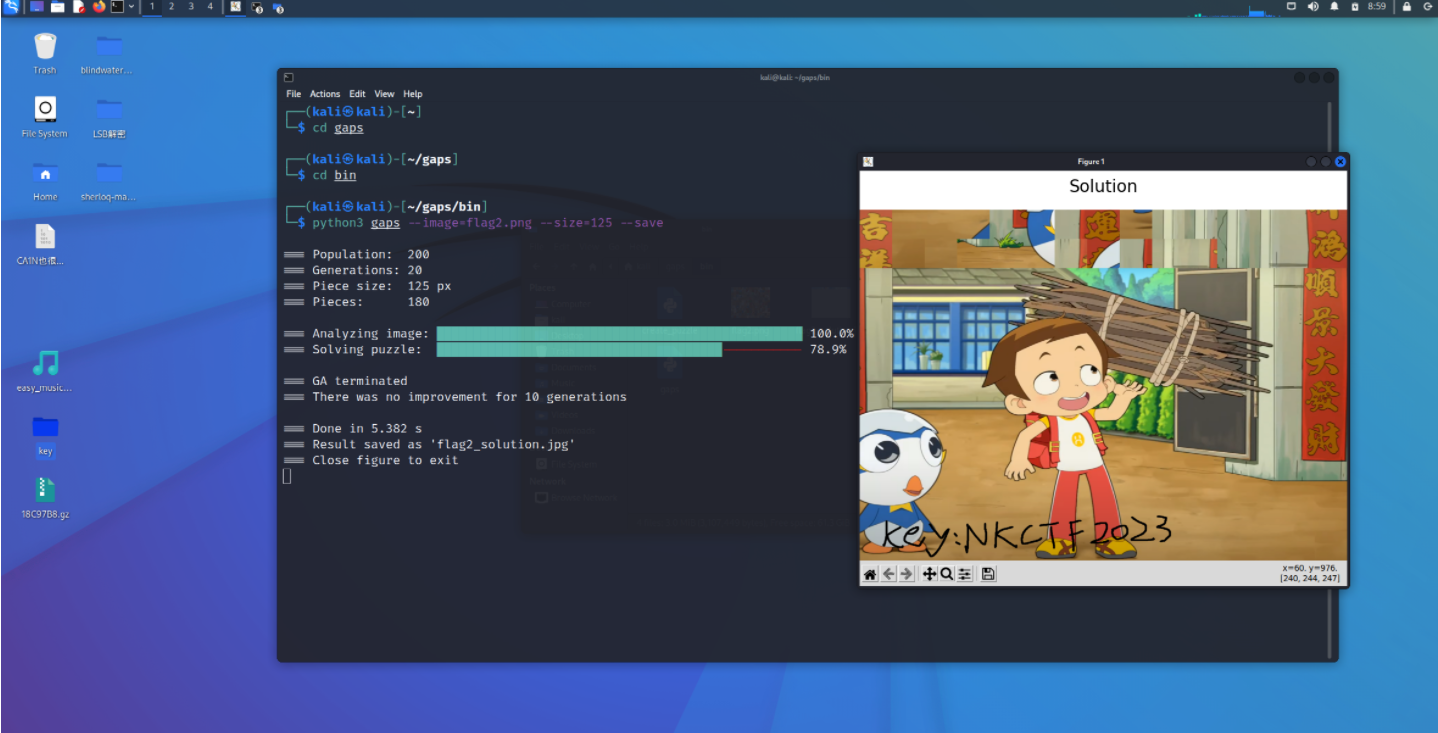
Task: Select the key folder on desktop
Action: (x=45, y=435)
